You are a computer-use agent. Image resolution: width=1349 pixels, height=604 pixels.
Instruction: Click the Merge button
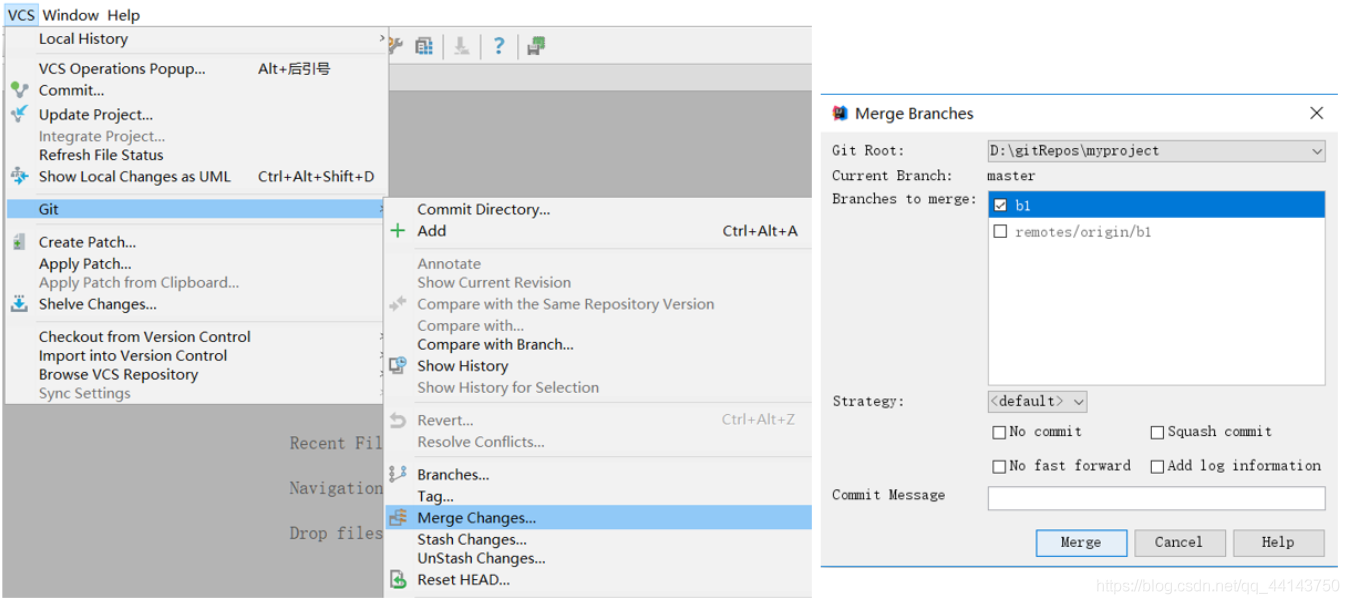1080,543
